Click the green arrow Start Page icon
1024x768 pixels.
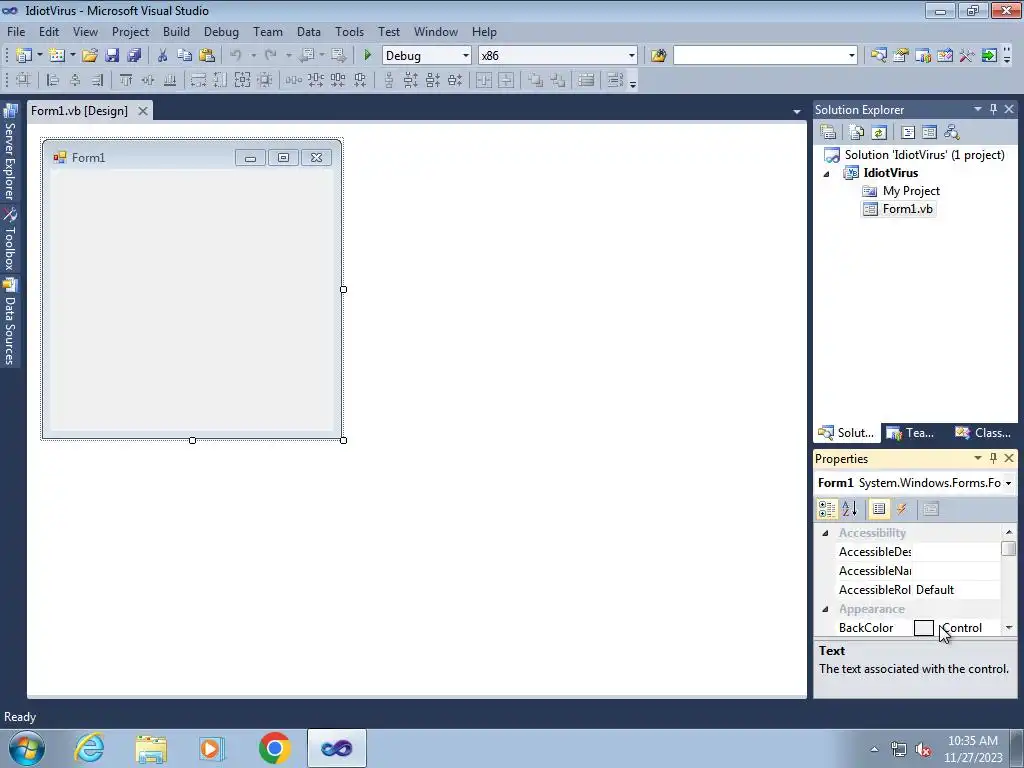tap(989, 56)
